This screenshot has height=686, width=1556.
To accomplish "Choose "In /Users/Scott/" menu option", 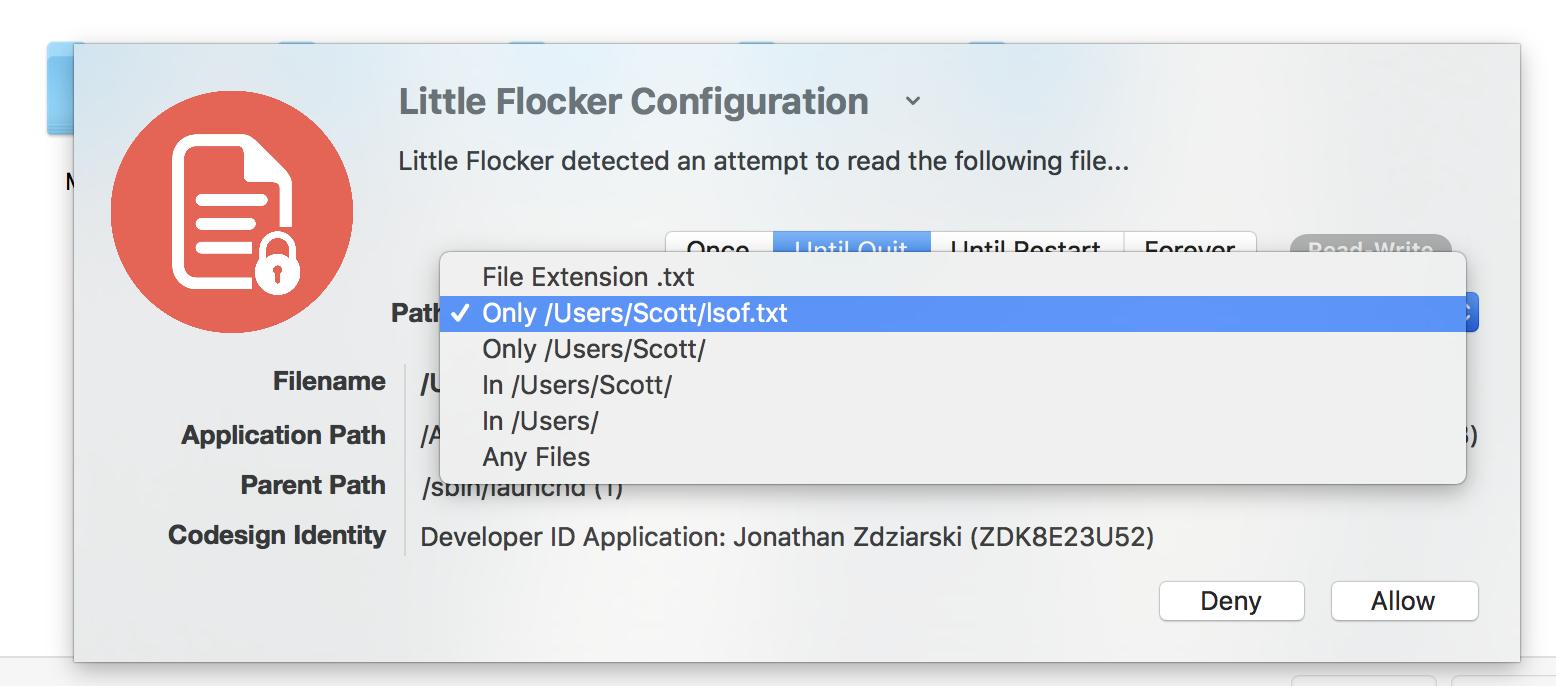I will tap(577, 385).
